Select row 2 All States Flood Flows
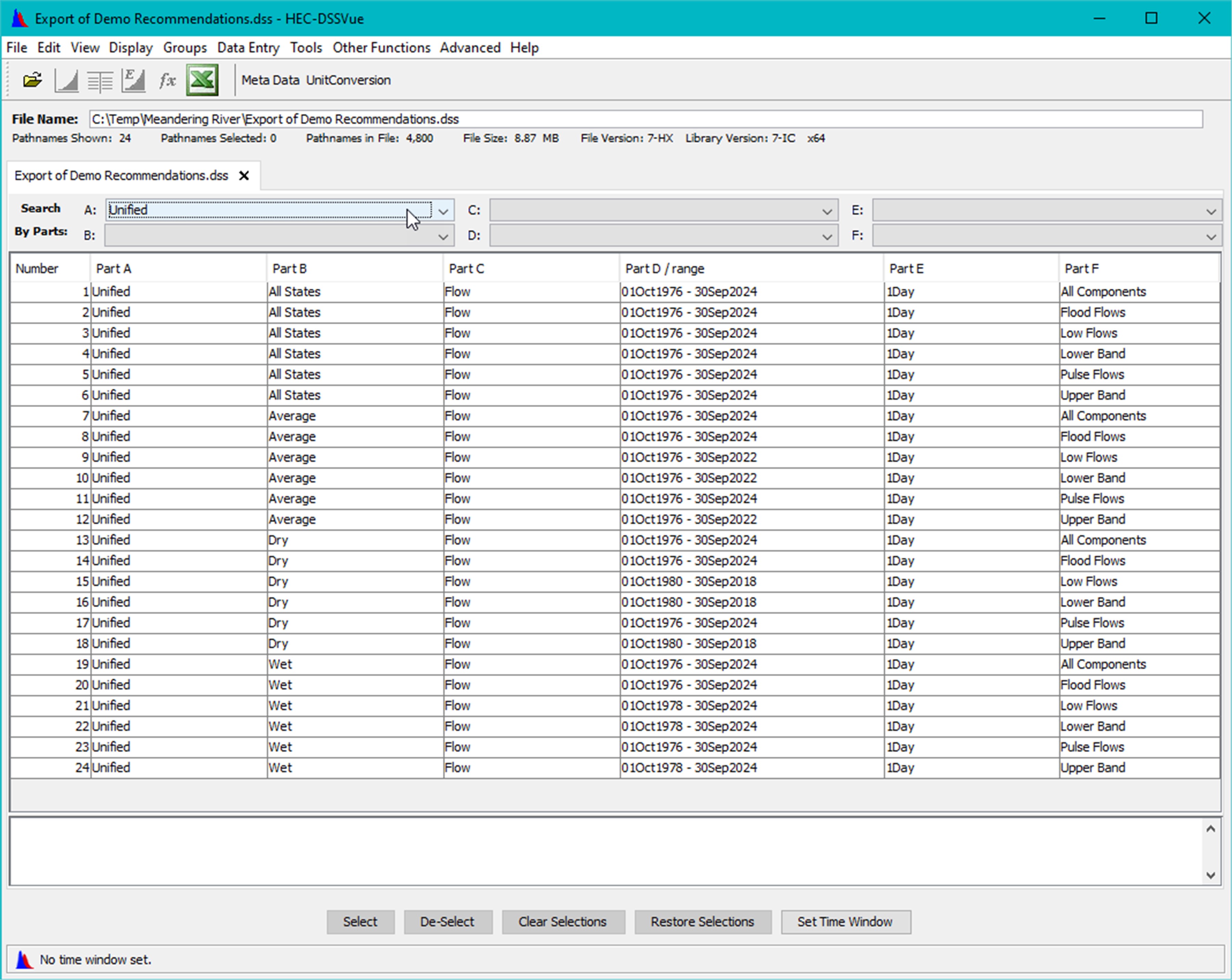 click(615, 312)
